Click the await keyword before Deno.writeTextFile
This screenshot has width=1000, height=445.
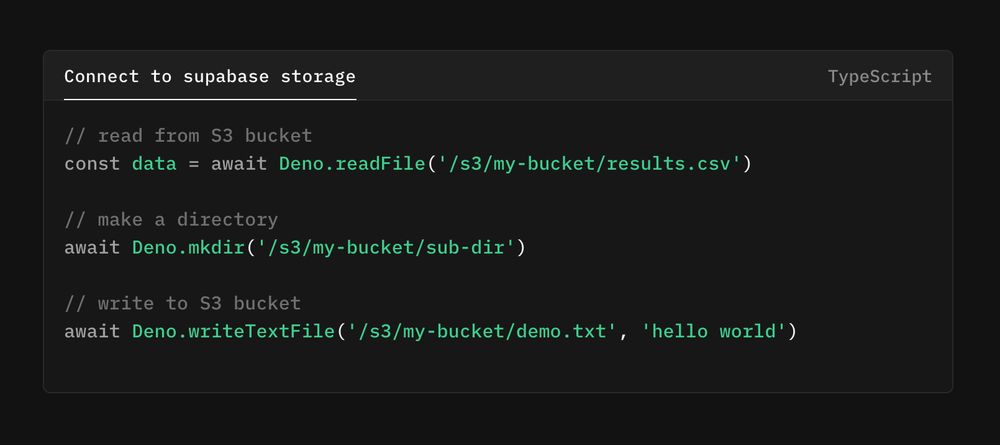coord(92,332)
